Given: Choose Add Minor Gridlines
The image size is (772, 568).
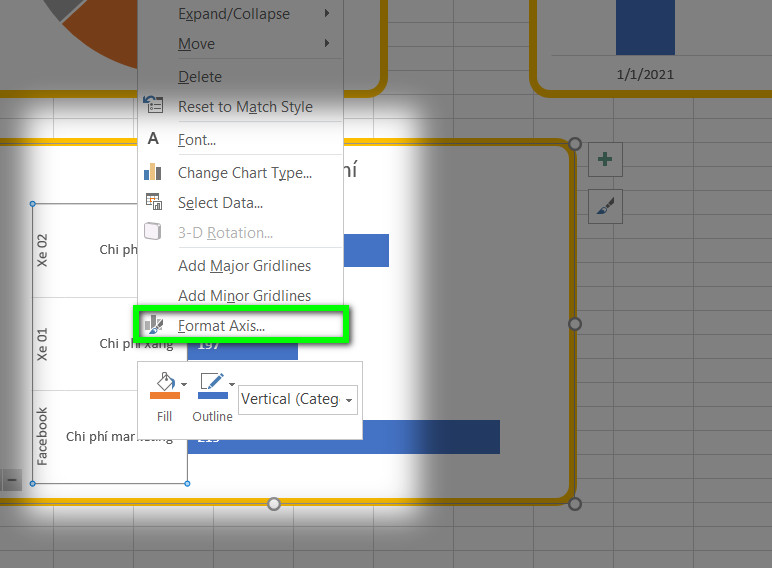Looking at the screenshot, I should pos(244,296).
